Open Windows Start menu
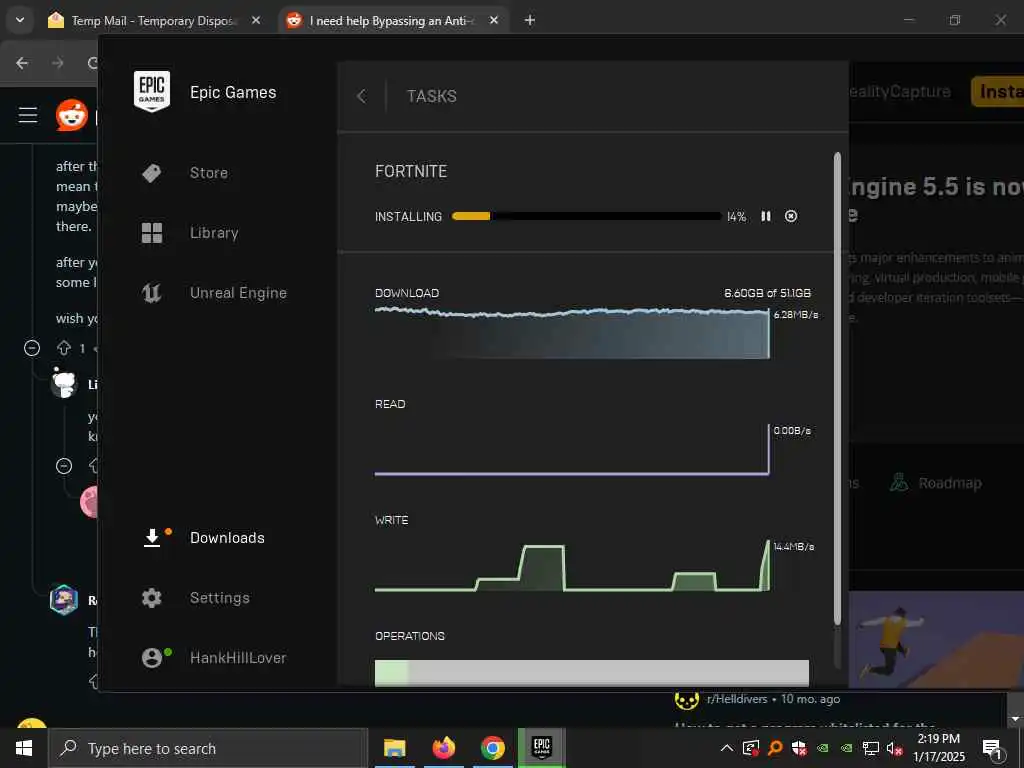Screen dimensions: 1024x768 click(x=24, y=748)
